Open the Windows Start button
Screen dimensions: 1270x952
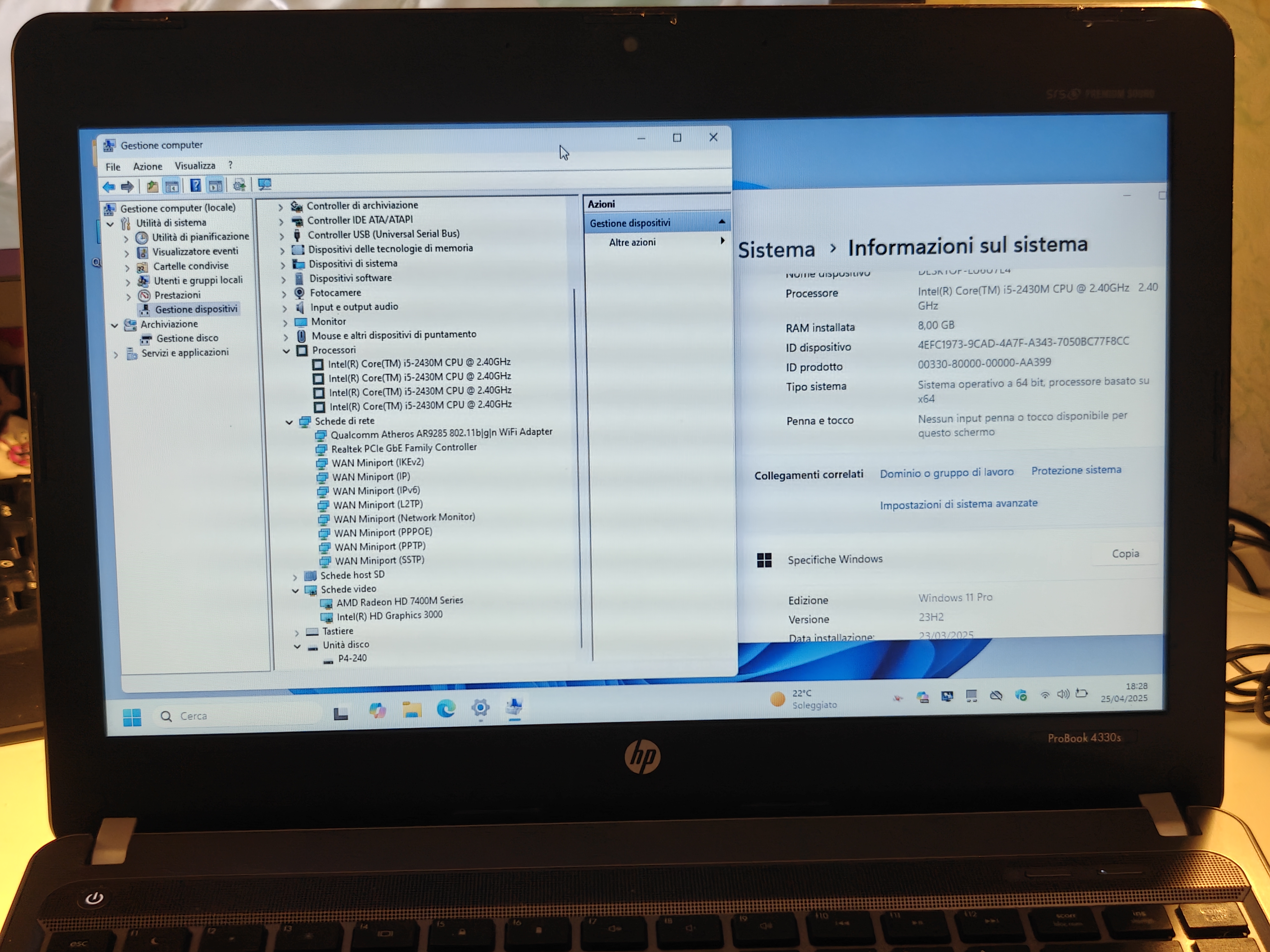pyautogui.click(x=132, y=717)
